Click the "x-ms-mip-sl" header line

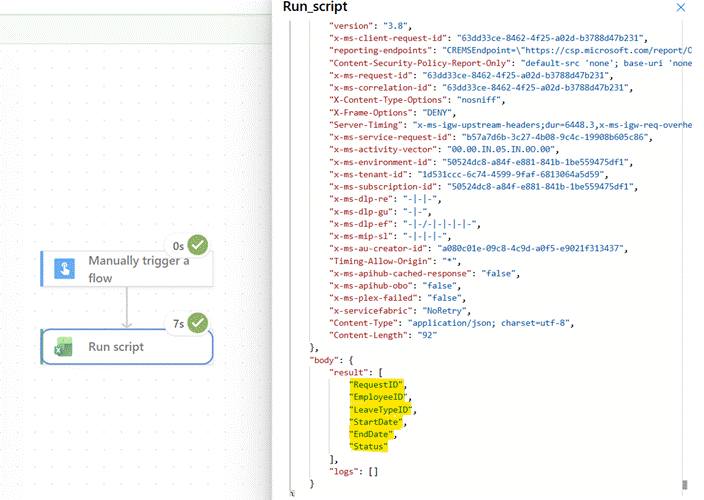390,236
